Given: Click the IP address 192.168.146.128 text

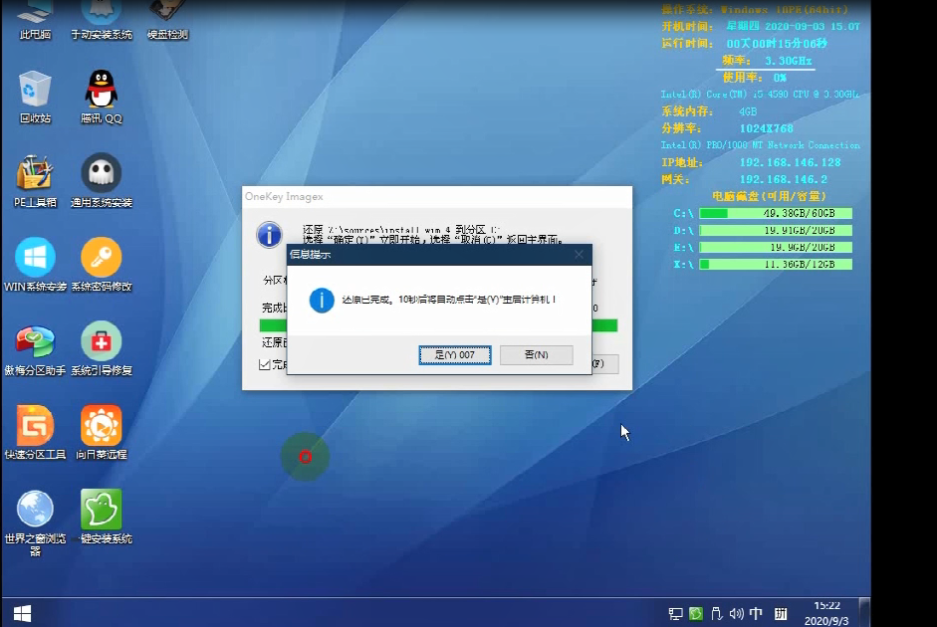Looking at the screenshot, I should pos(790,163).
